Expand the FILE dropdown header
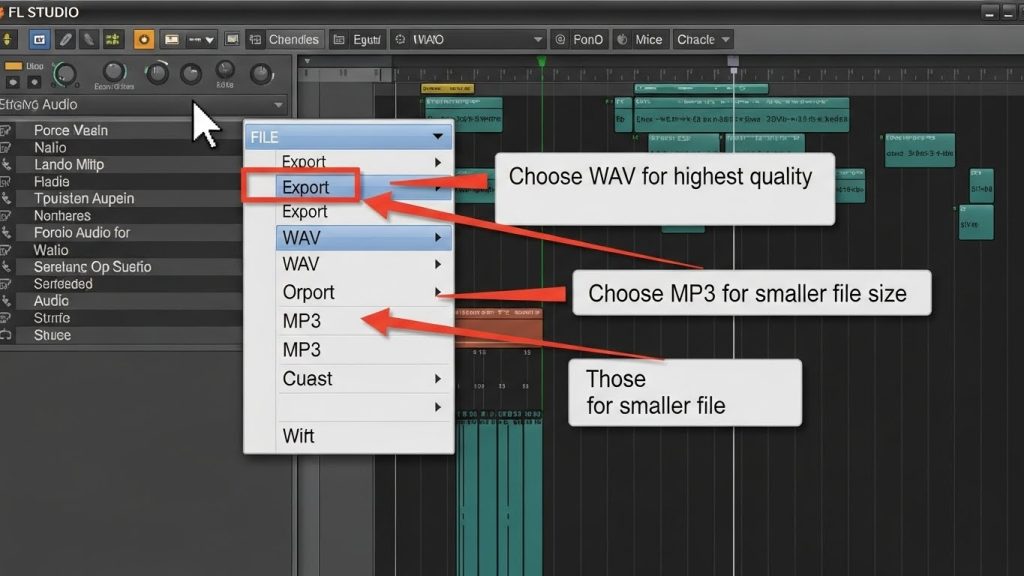This screenshot has height=576, width=1024. coord(348,136)
